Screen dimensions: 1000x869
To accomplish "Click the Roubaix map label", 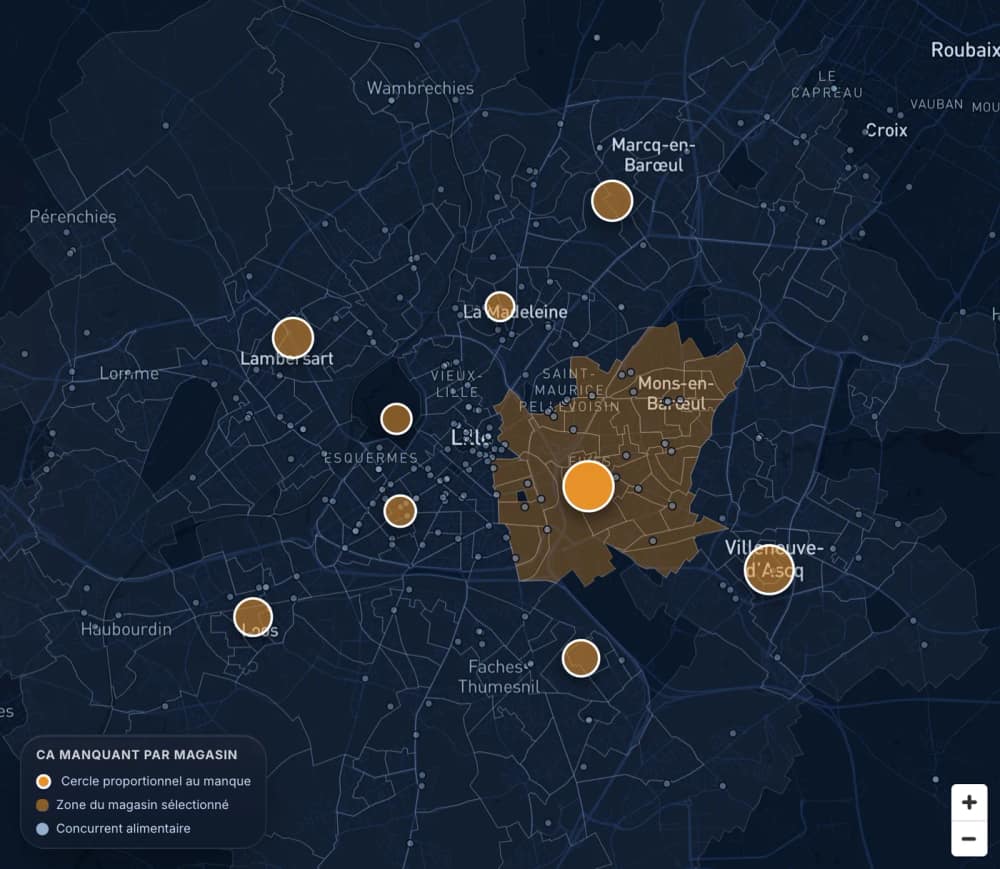I will pyautogui.click(x=965, y=50).
